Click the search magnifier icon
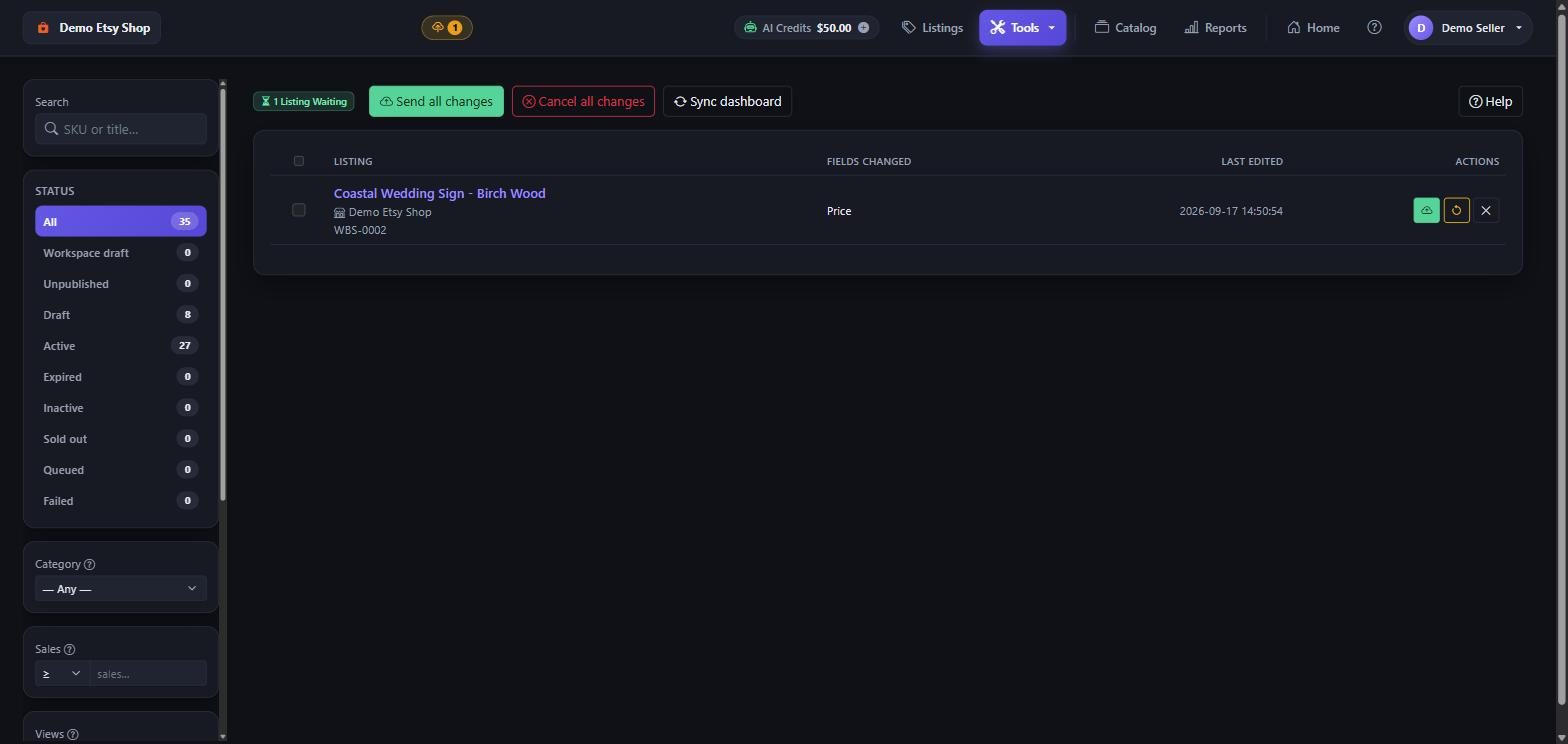Viewport: 1568px width, 744px height. [x=51, y=129]
